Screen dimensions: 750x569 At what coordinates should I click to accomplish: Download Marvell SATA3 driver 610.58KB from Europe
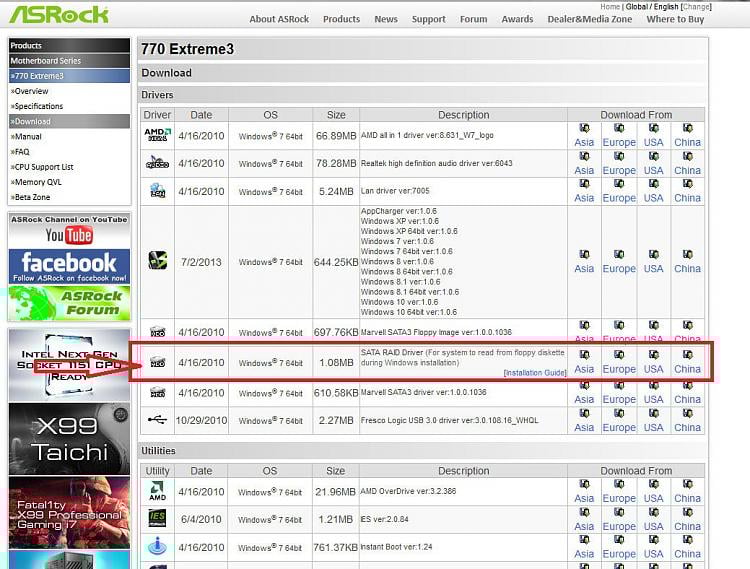619,399
